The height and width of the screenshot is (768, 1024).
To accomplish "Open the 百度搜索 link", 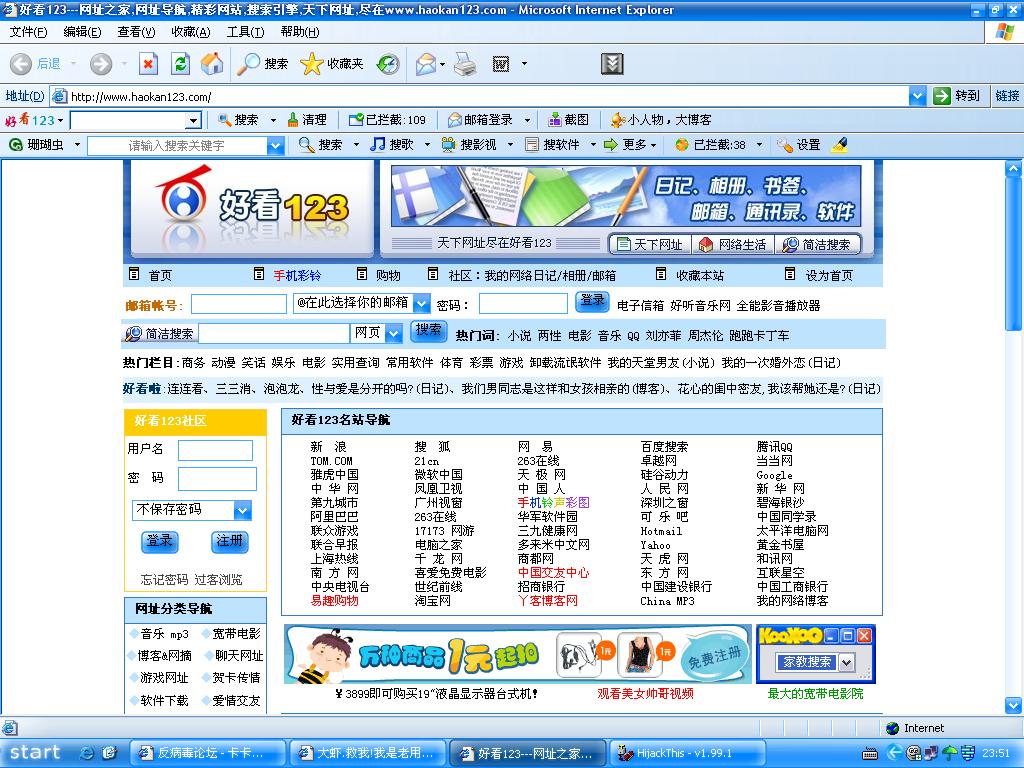I will click(x=664, y=447).
